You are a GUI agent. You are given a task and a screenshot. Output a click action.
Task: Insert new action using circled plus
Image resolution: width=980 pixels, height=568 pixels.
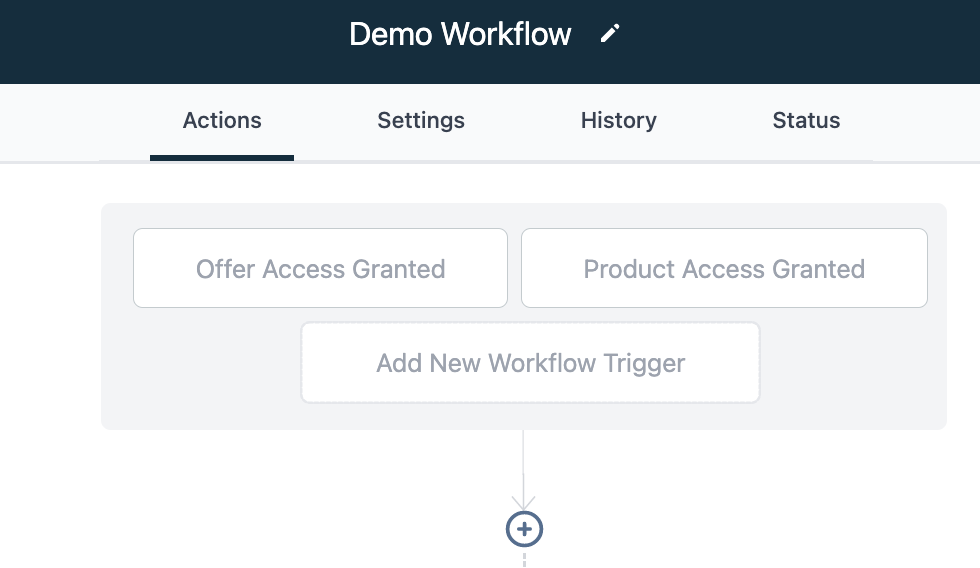[x=524, y=529]
